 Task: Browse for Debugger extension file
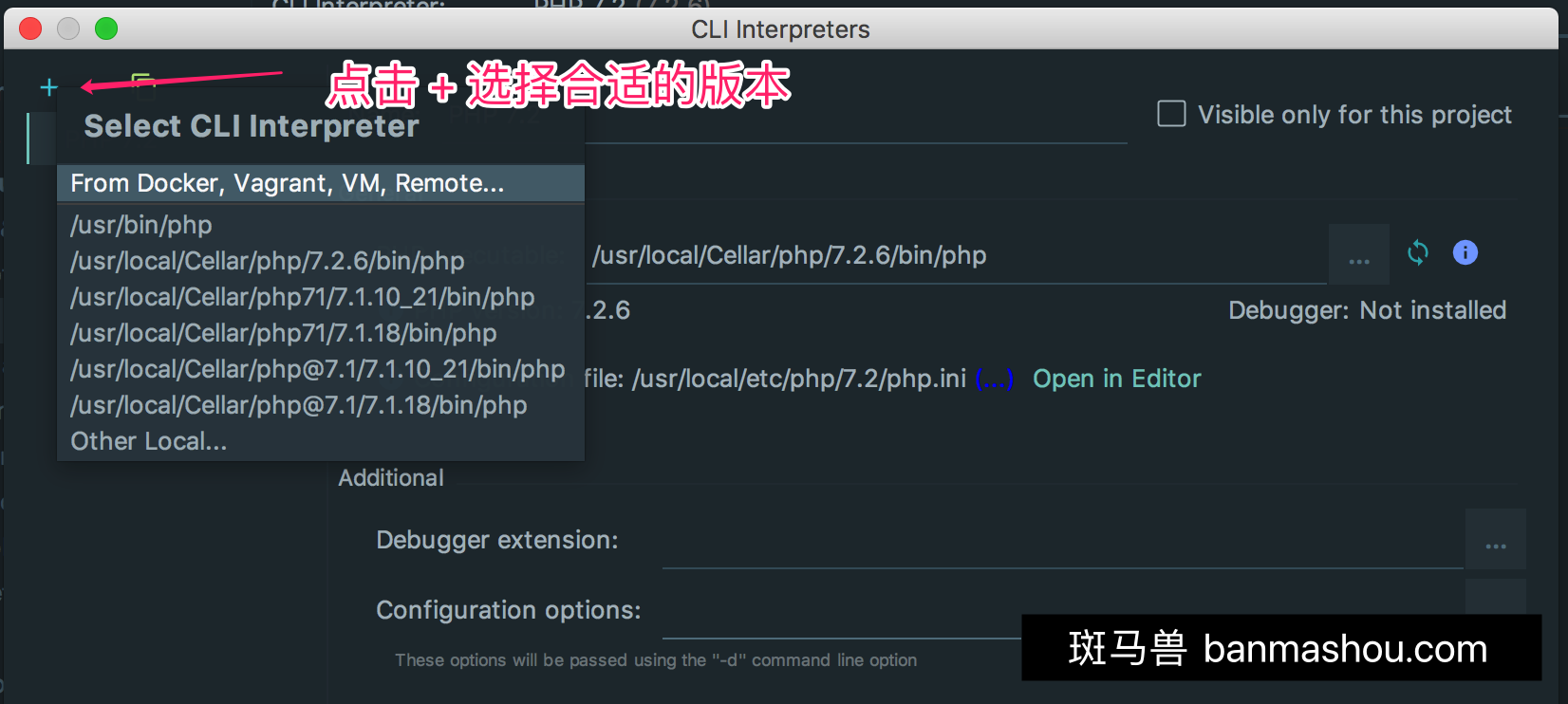pyautogui.click(x=1496, y=539)
